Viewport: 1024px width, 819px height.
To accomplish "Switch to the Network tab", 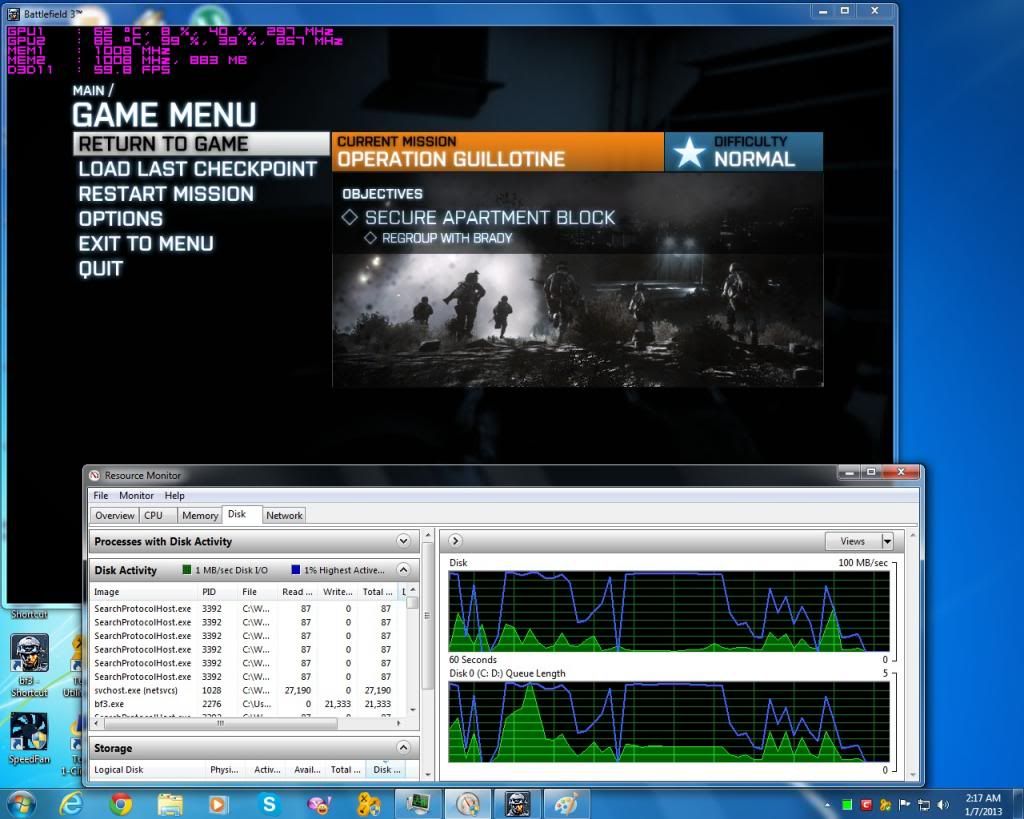I will coord(284,515).
